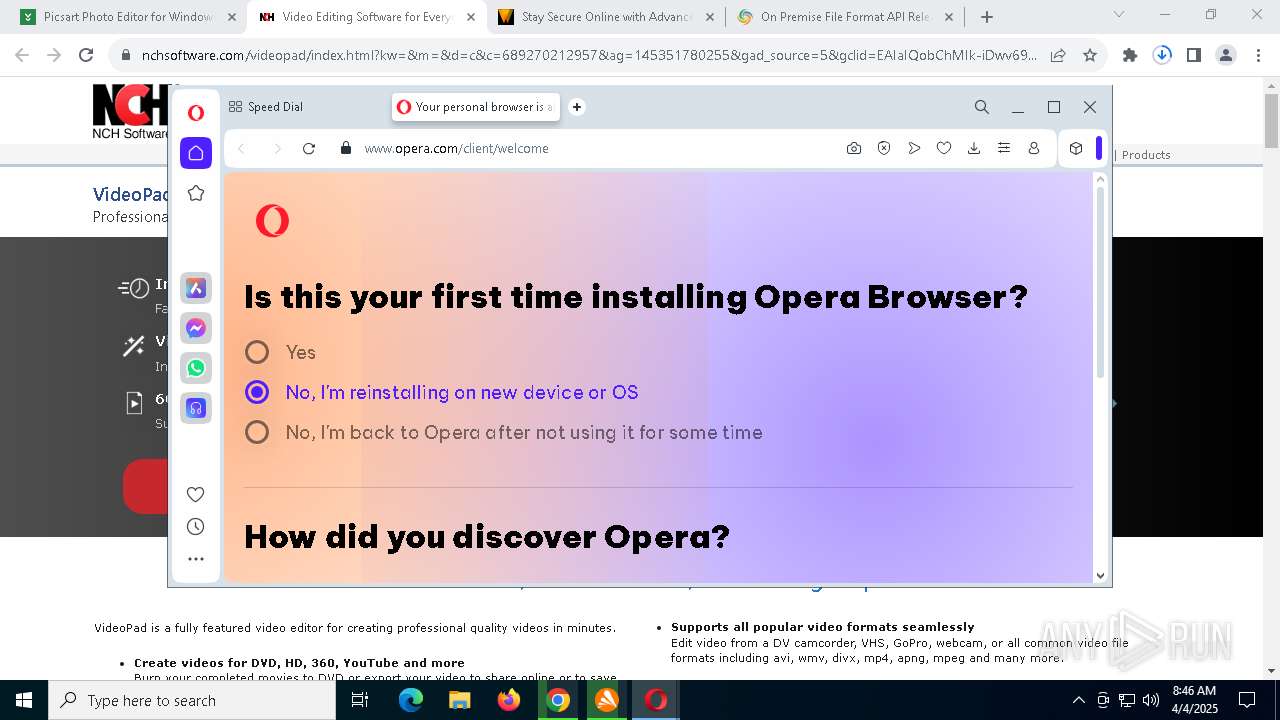Select No, I'm reinstalling on new device
This screenshot has width=1280, height=720.
(257, 392)
